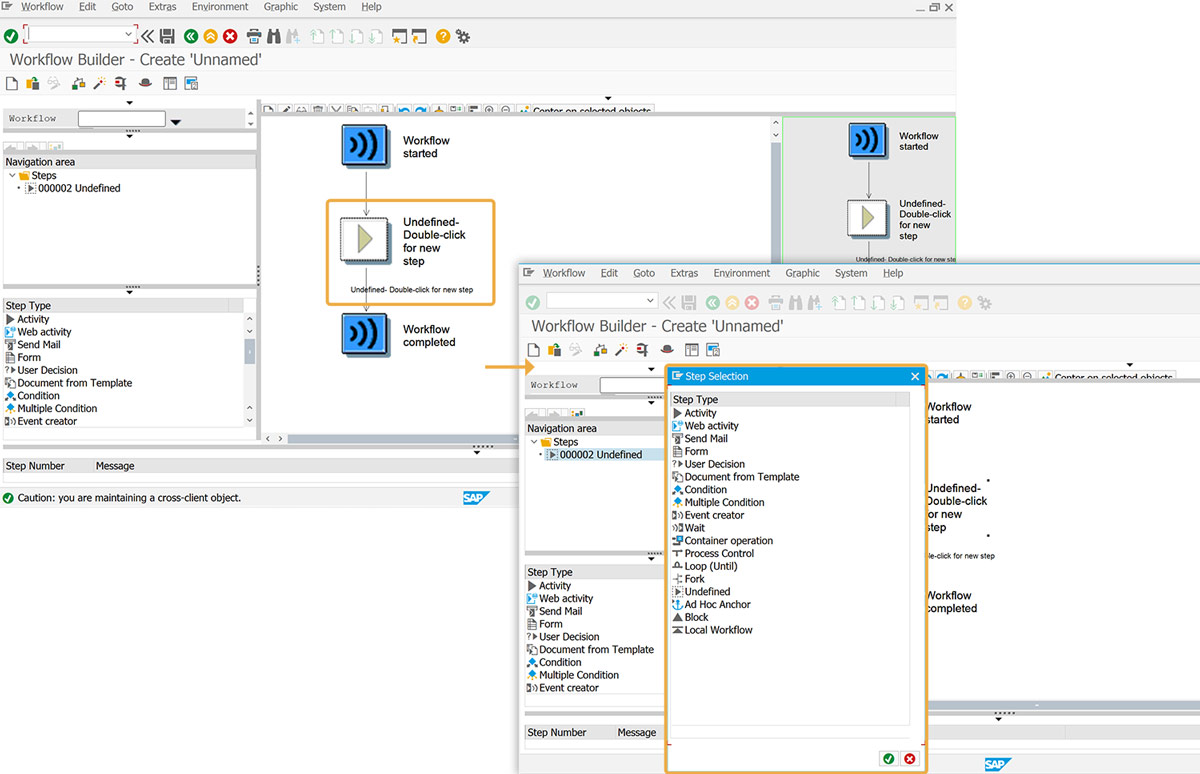
Task: Click orange Exit arrow icon in back window
Action: point(210,36)
